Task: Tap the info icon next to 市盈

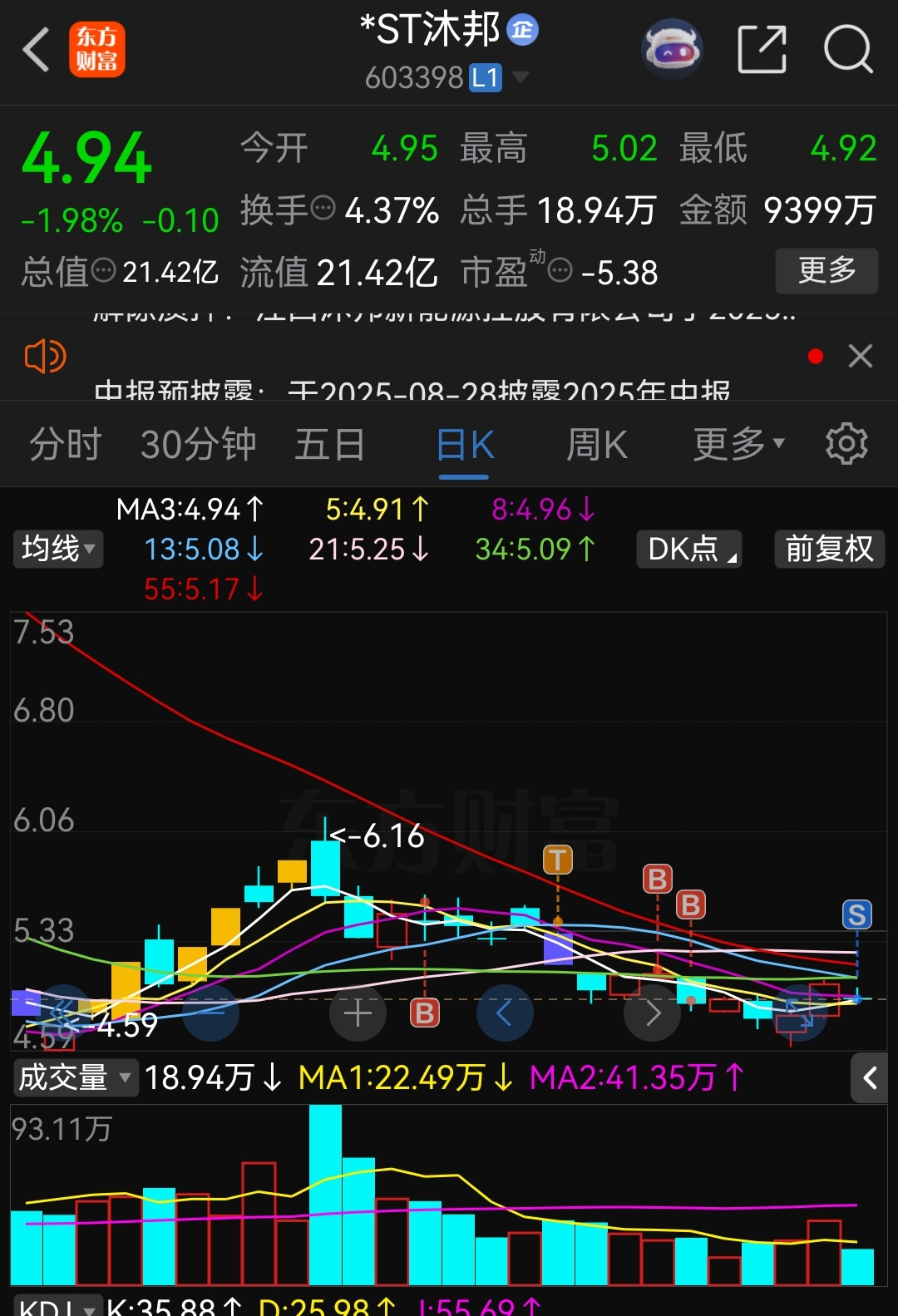Action: click(x=560, y=270)
